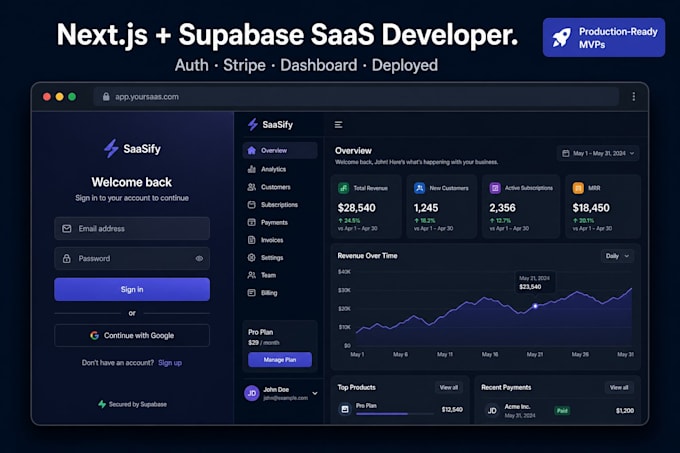
Task: Toggle the hamburger sidebar menu icon
Action: (338, 125)
